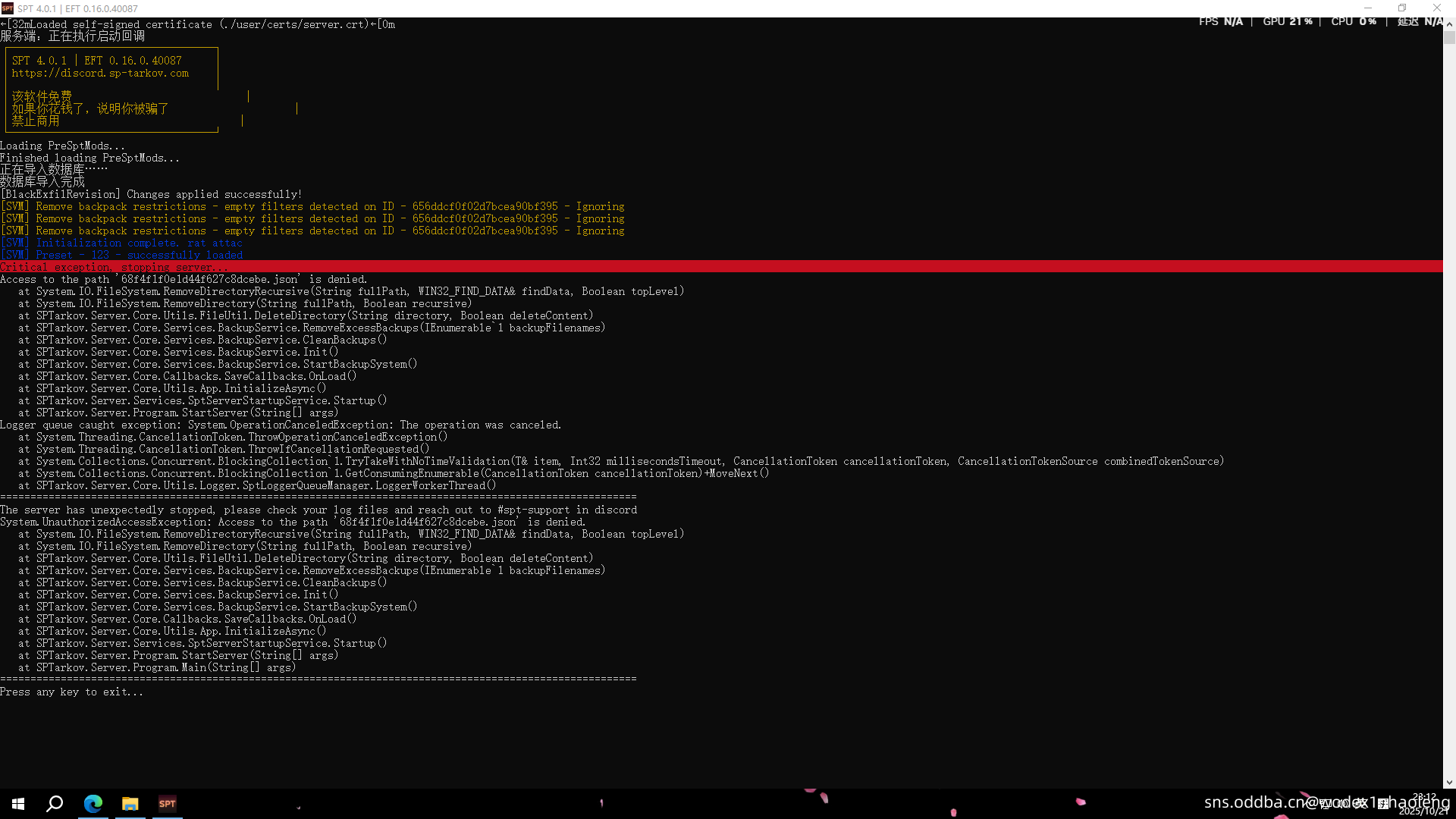Click the FPS overlay readout
The height and width of the screenshot is (819, 1456).
tap(1220, 21)
